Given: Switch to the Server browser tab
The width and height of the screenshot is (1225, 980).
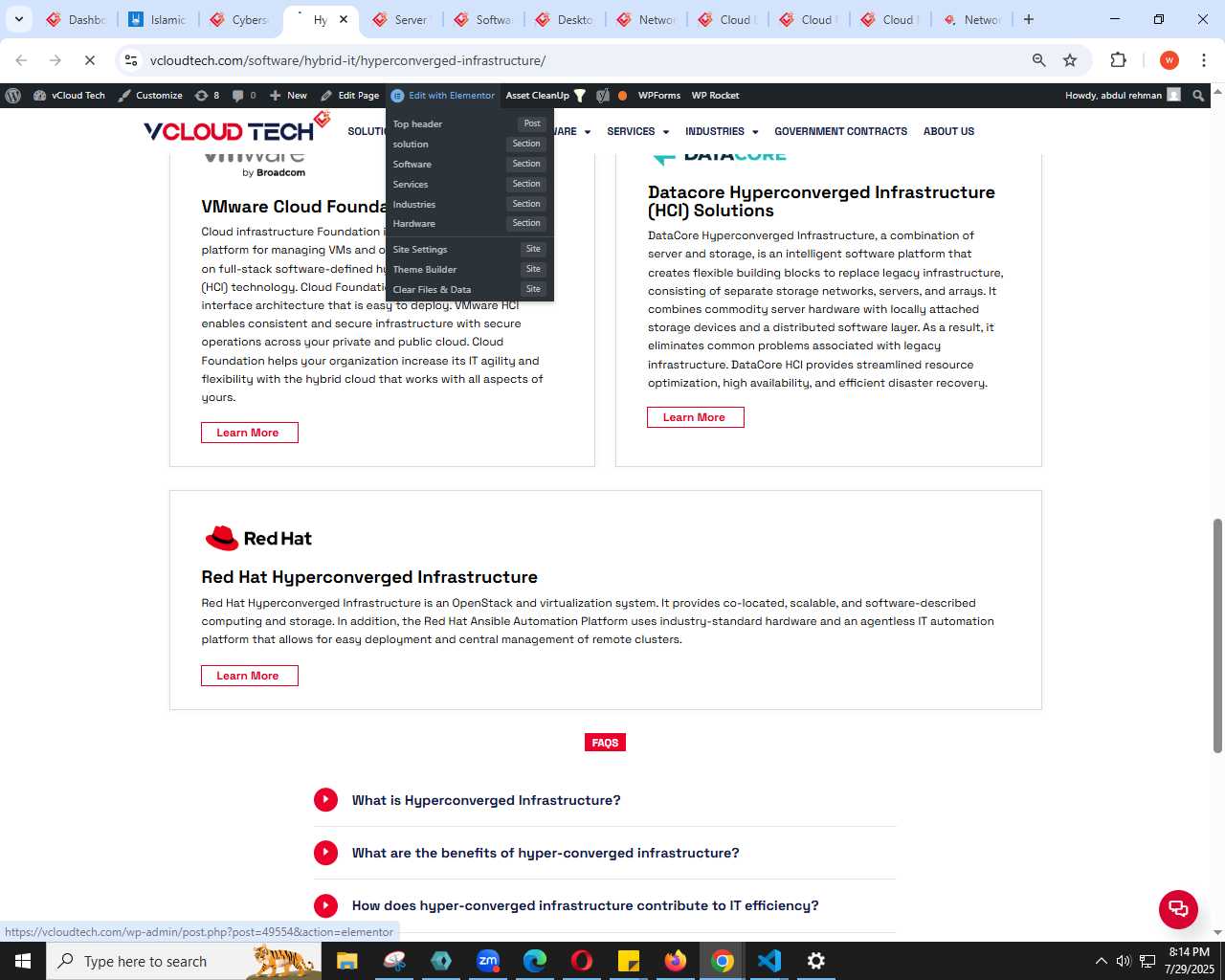Looking at the screenshot, I should click(402, 19).
